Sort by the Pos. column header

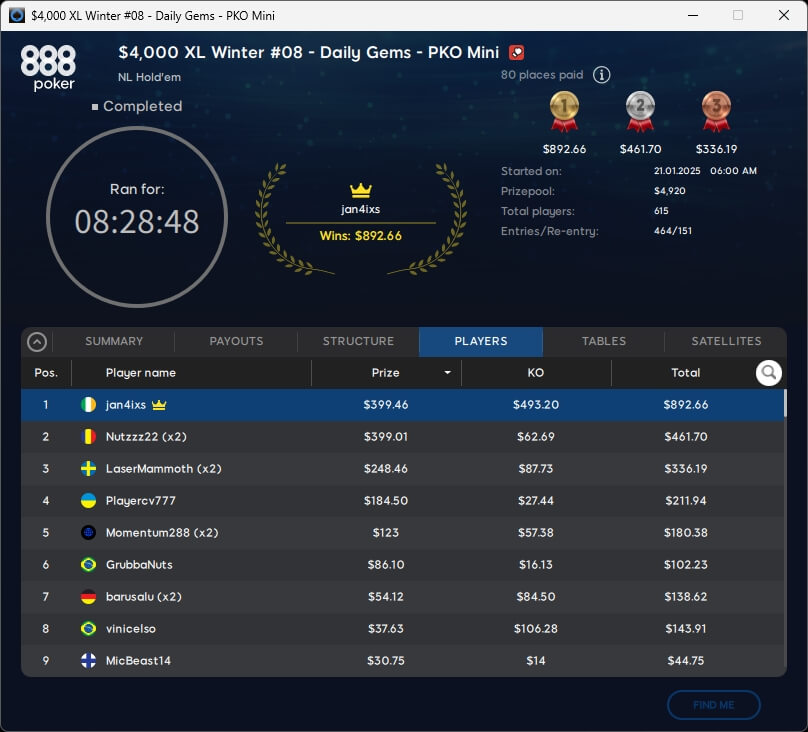click(x=46, y=372)
